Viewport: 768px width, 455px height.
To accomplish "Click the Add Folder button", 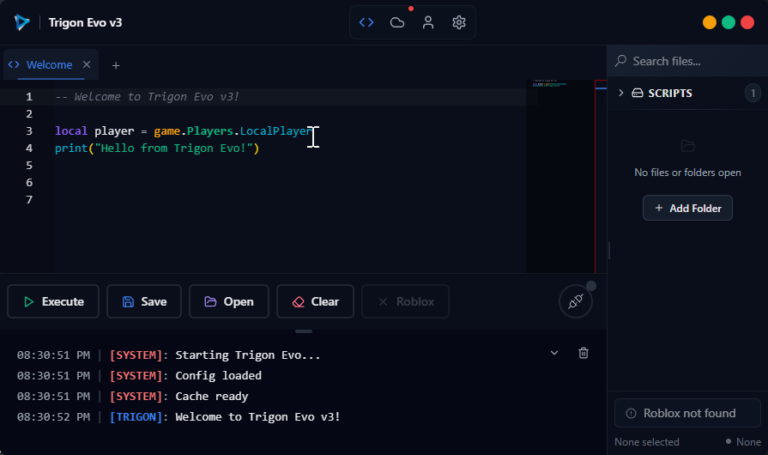I will [687, 208].
